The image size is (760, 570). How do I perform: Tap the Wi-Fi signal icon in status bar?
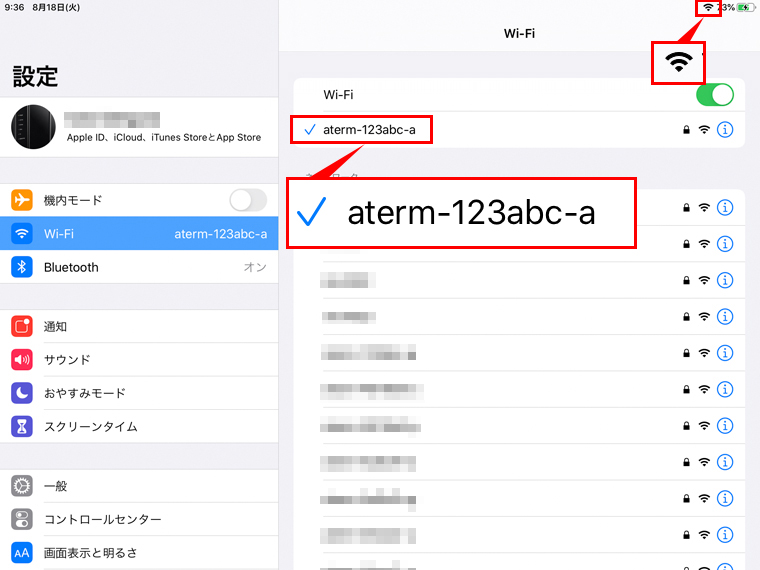tap(708, 7)
